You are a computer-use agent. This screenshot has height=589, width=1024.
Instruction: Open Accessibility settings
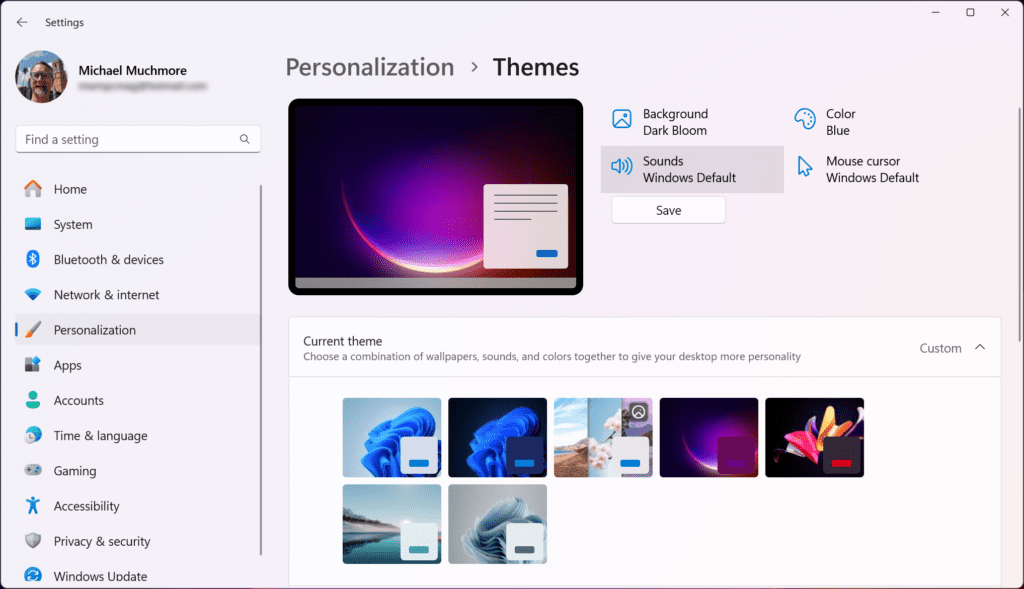tap(138, 506)
